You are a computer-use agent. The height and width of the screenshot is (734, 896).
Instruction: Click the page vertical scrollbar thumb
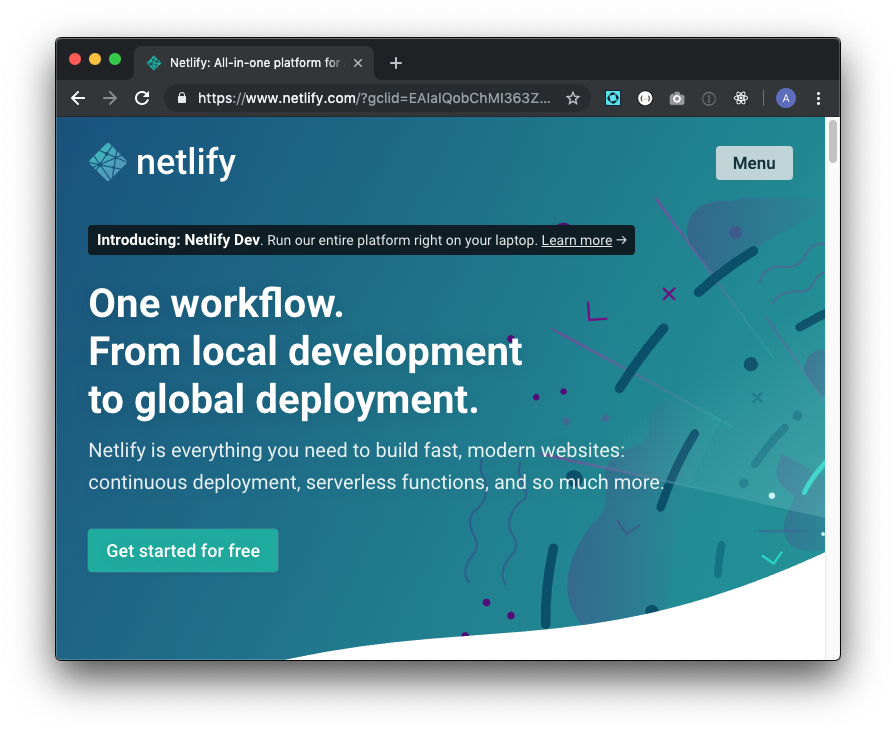833,141
